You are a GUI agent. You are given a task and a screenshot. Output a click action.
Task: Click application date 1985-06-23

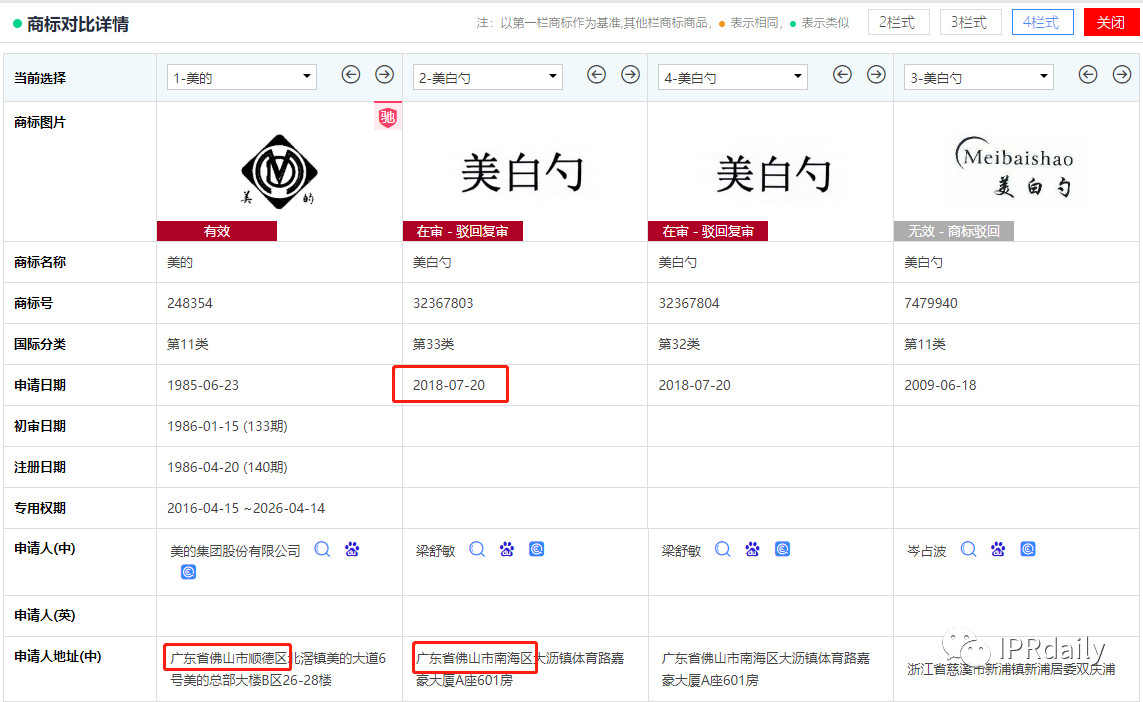coord(203,385)
